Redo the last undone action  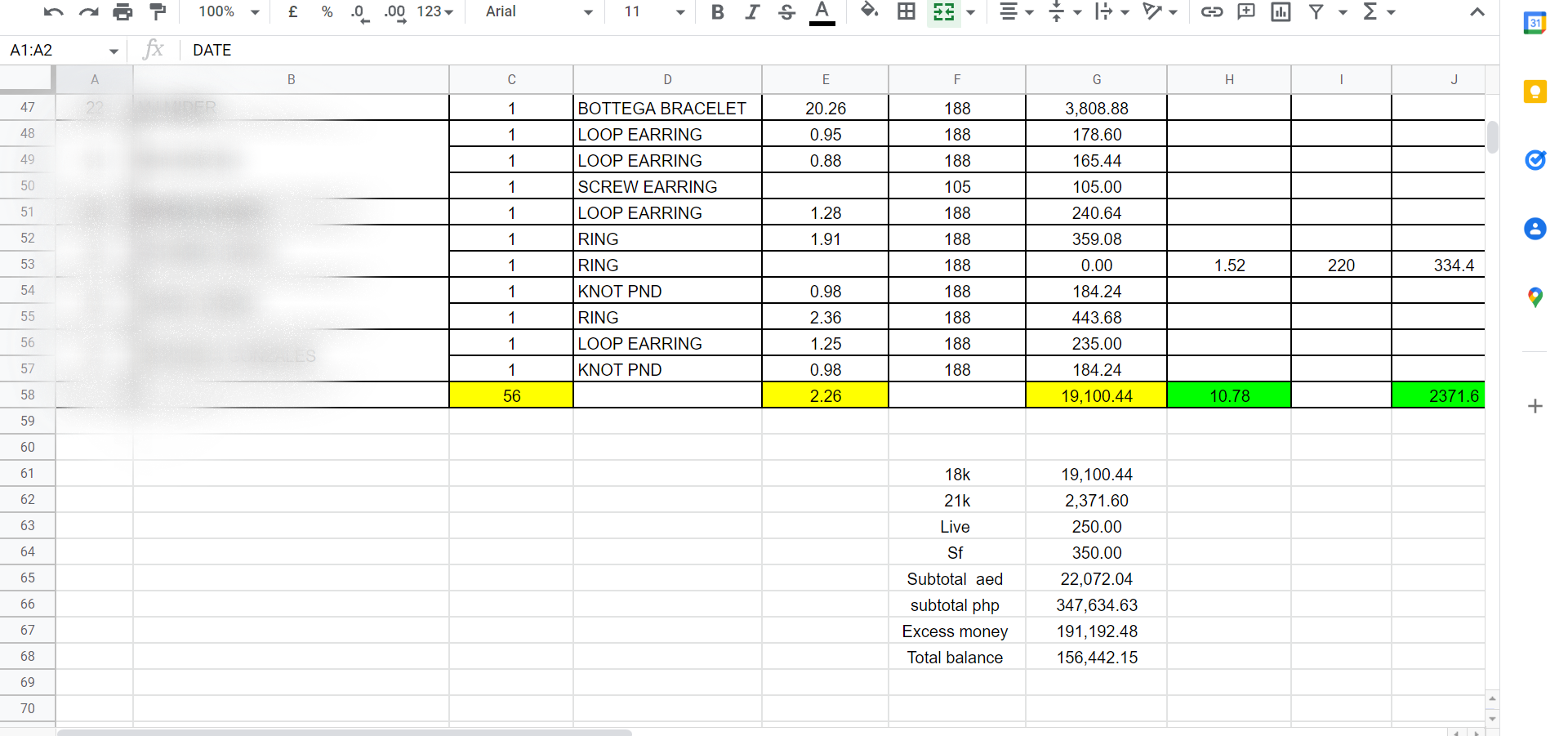coord(88,11)
